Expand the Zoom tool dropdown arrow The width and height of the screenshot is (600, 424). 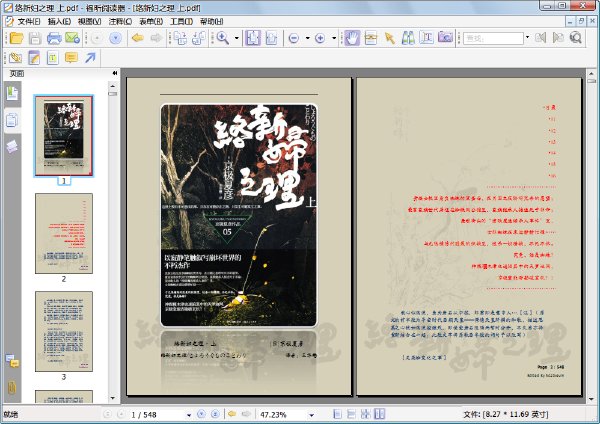236,38
